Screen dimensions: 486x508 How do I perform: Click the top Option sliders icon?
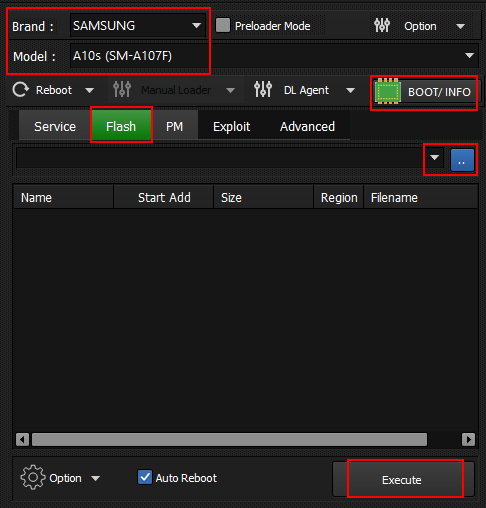tap(382, 25)
